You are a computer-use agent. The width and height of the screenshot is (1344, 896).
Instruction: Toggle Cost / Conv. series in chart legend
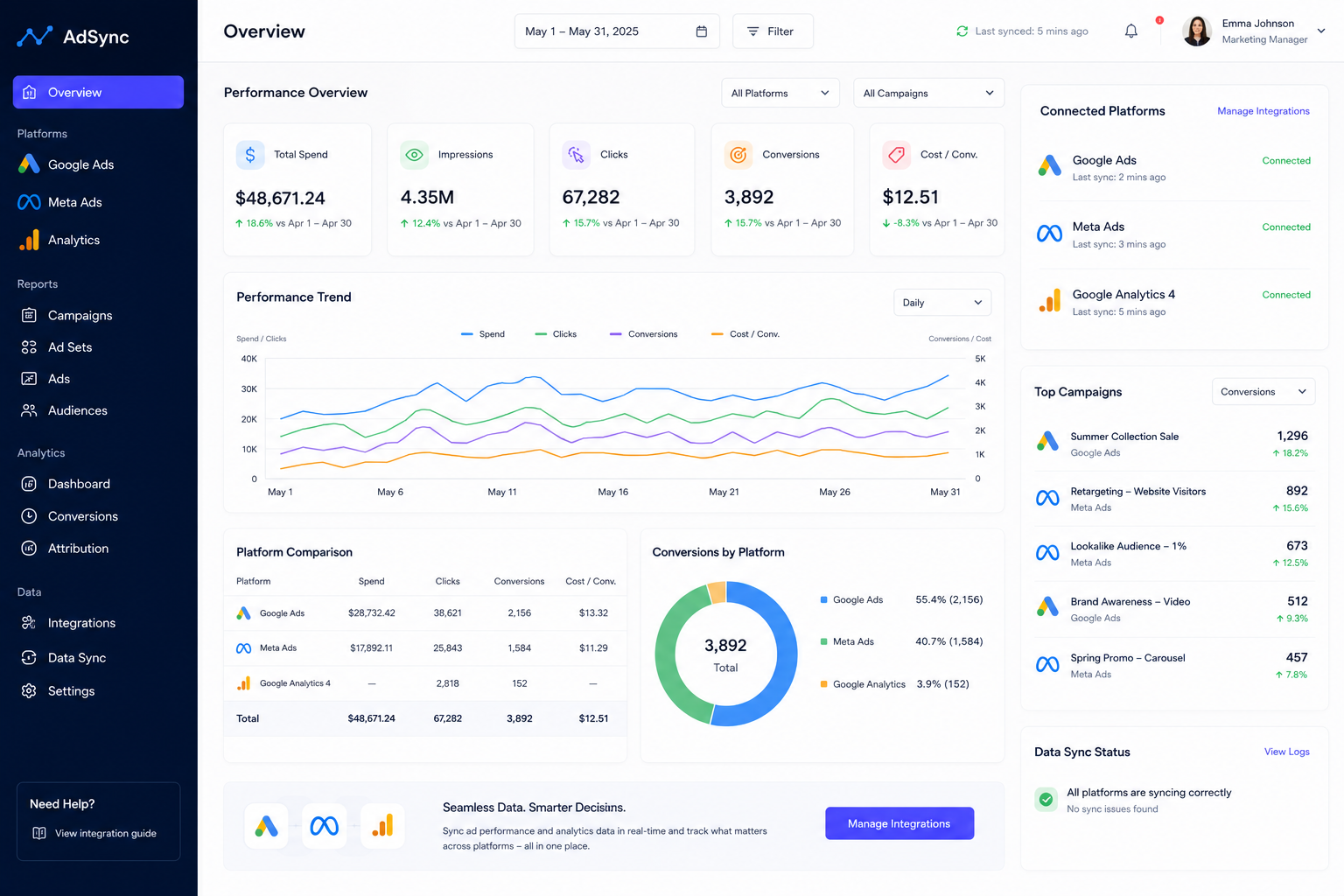click(x=745, y=334)
